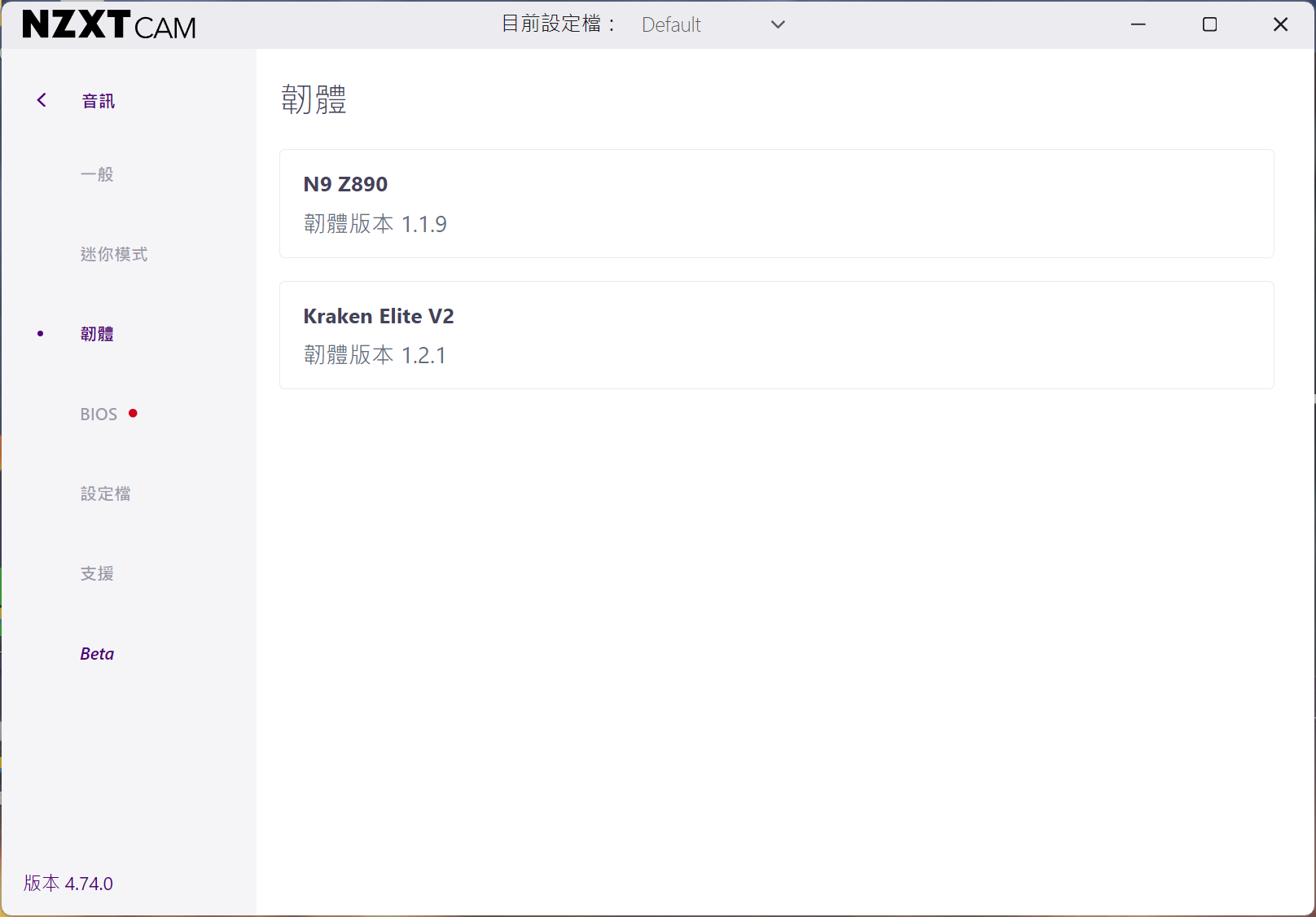Image resolution: width=1316 pixels, height=917 pixels.
Task: Open the BIOS settings page
Action: click(x=99, y=414)
